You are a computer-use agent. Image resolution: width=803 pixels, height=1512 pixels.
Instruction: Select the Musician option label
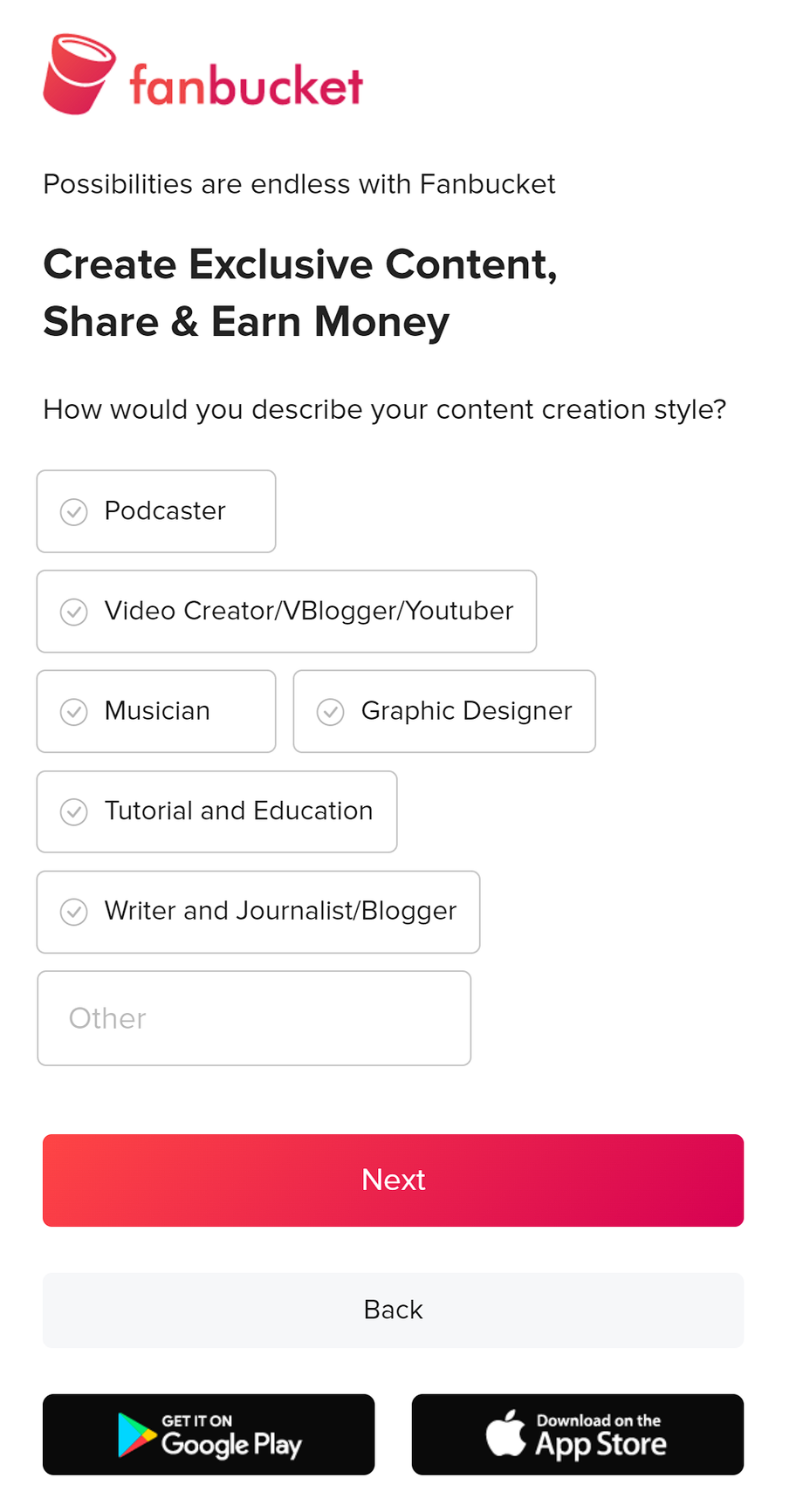tap(157, 711)
